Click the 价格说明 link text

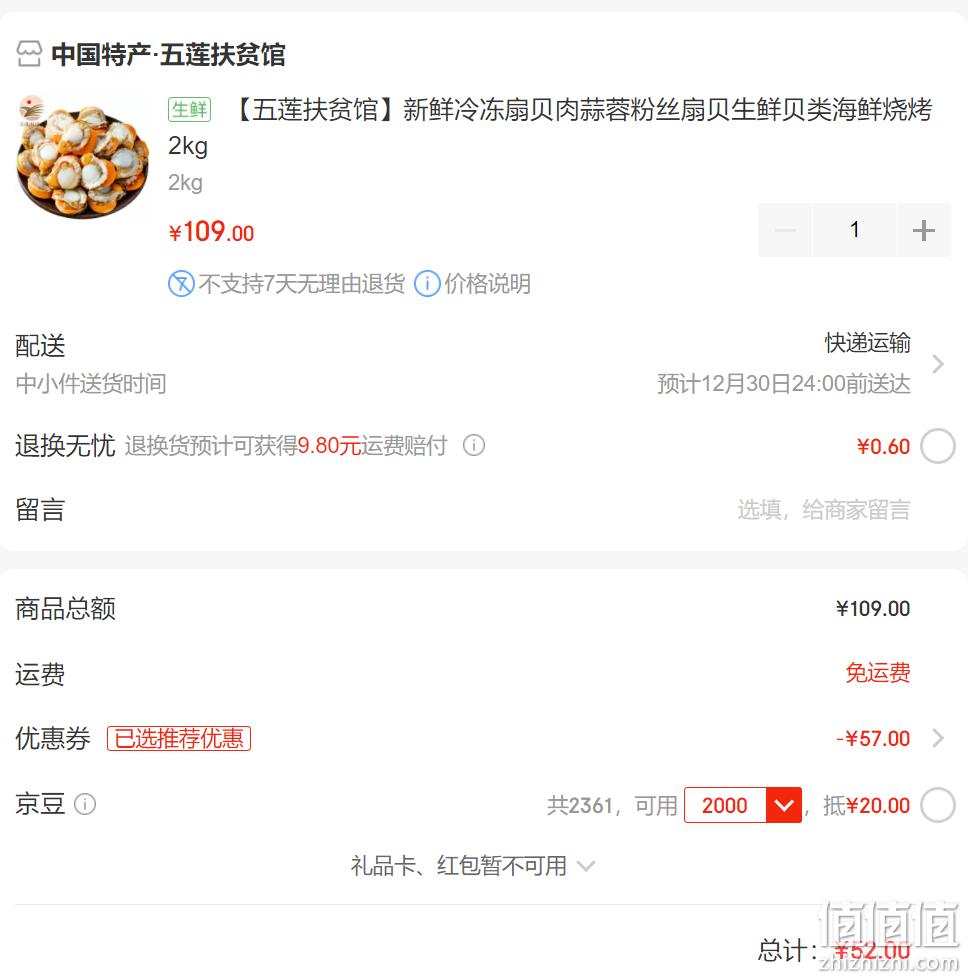[487, 284]
